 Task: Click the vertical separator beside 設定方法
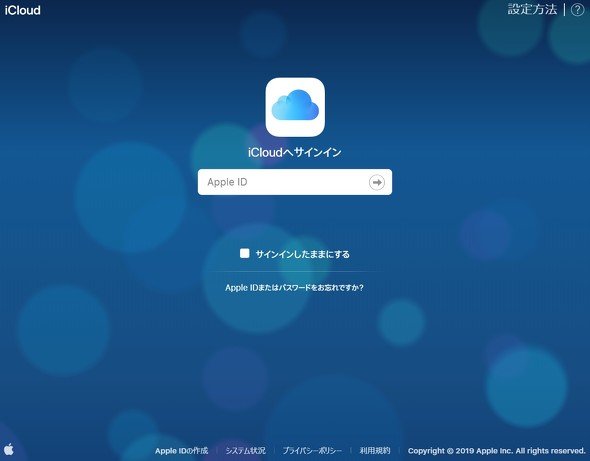564,10
